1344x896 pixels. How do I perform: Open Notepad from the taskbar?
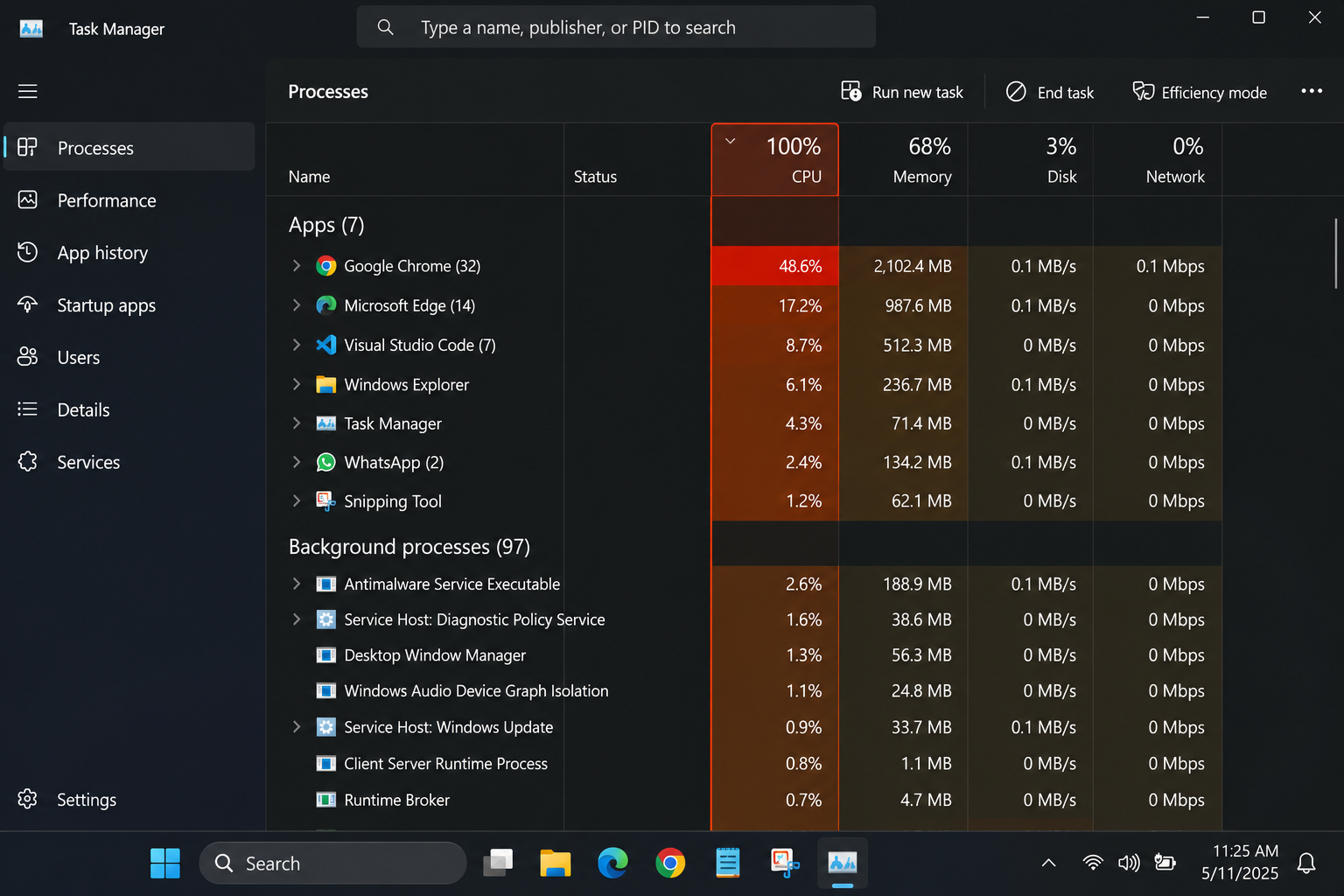pyautogui.click(x=727, y=864)
